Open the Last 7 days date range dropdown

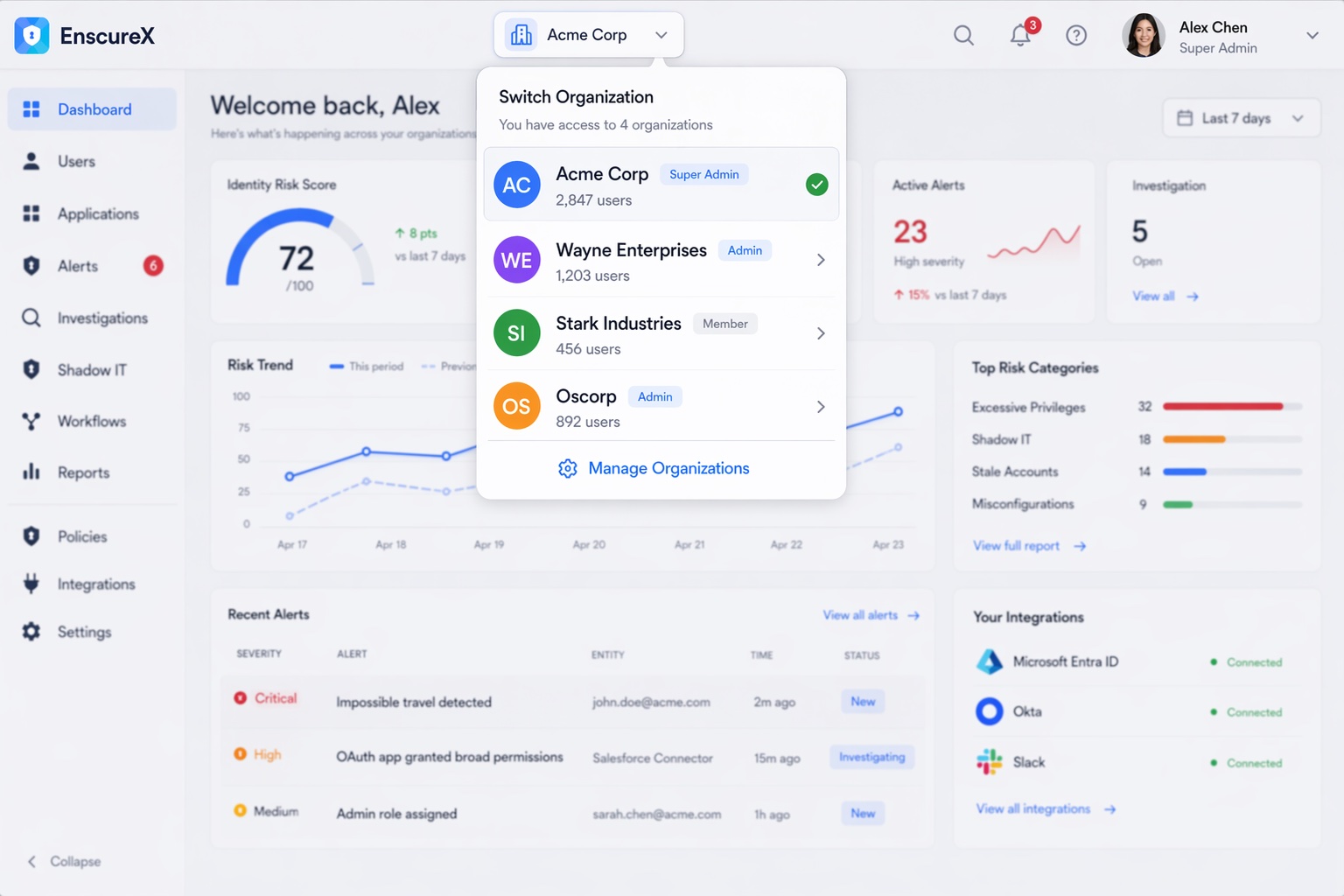pyautogui.click(x=1241, y=117)
